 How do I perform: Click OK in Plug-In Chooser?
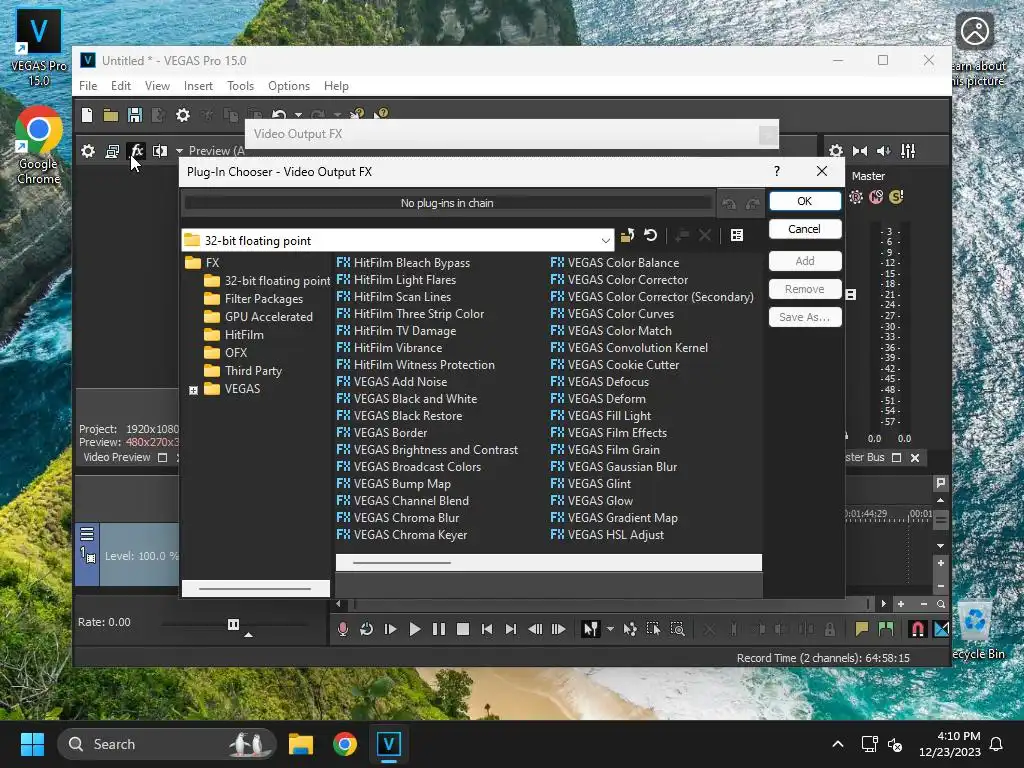pyautogui.click(x=805, y=201)
